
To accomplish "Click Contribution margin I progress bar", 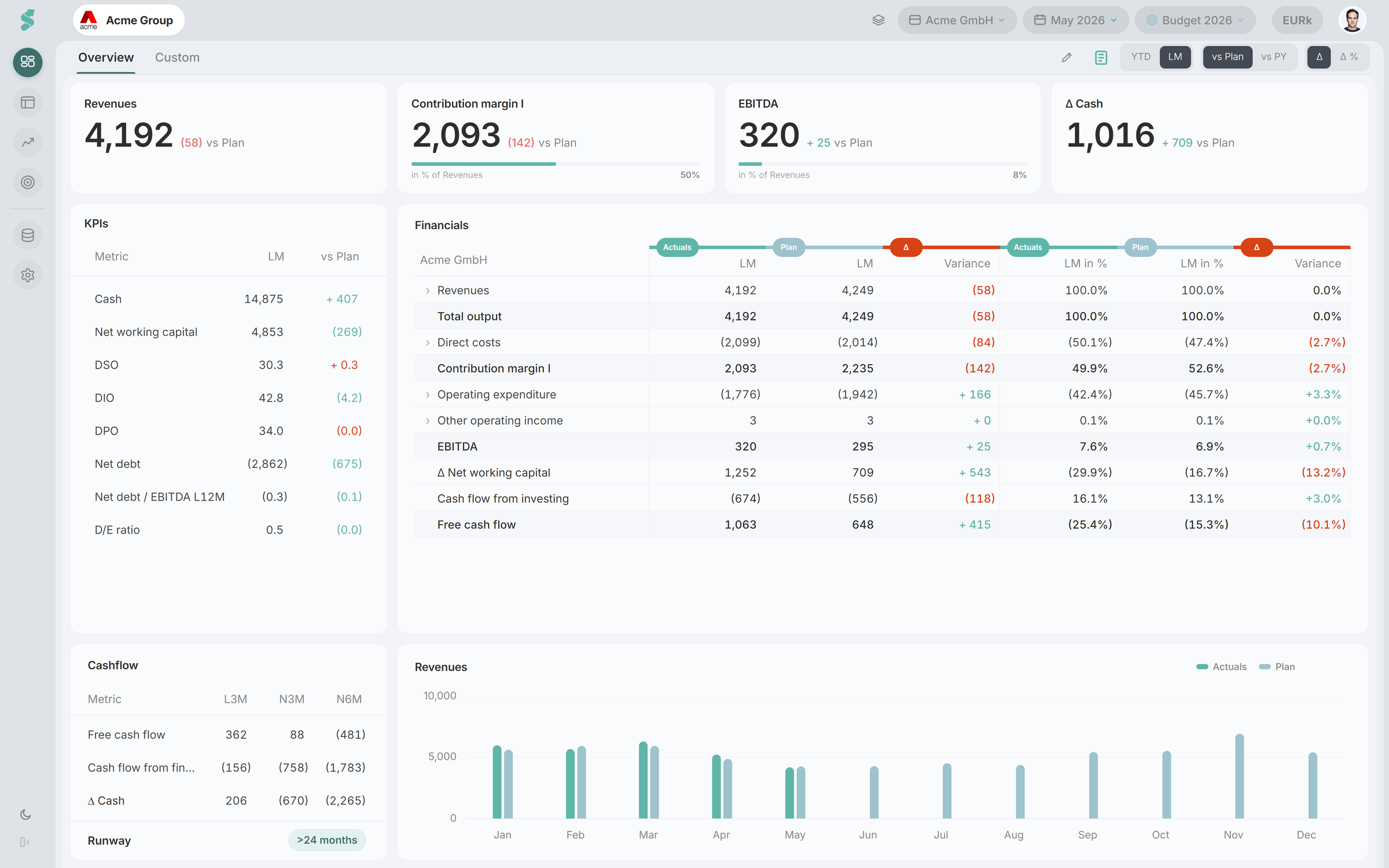I will (x=556, y=164).
